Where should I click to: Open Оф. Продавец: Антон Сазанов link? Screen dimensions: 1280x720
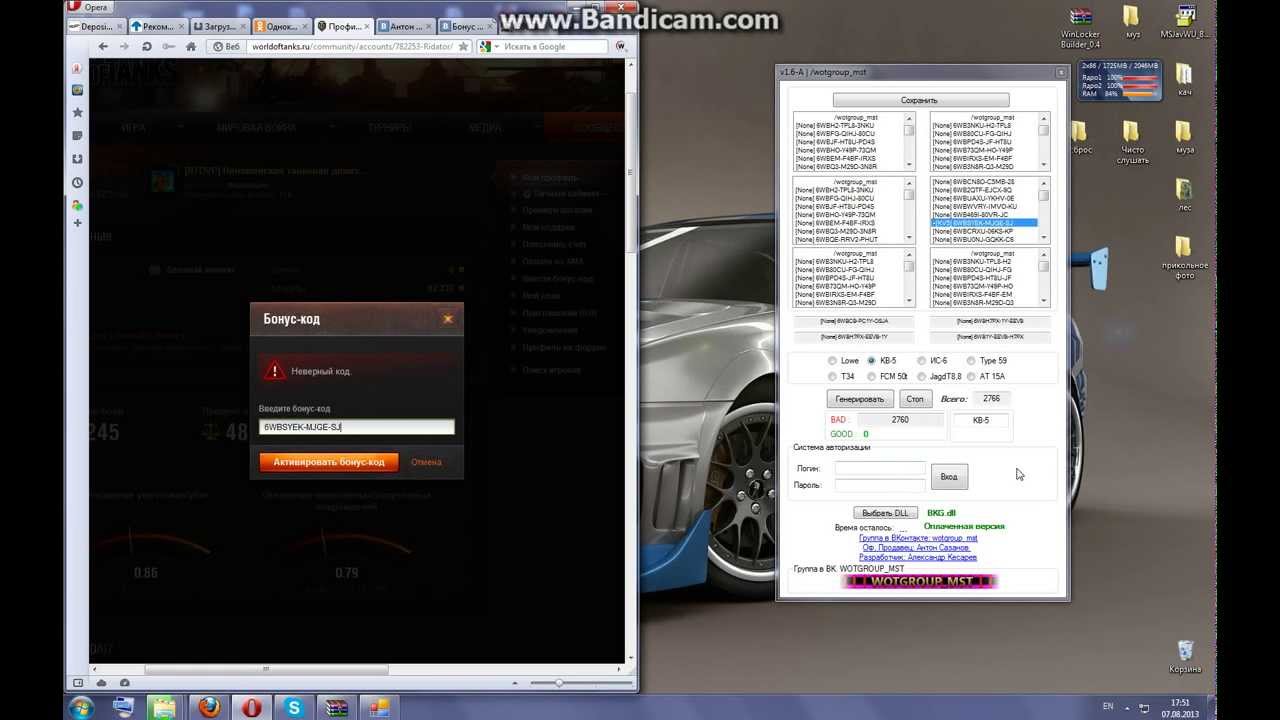(918, 548)
